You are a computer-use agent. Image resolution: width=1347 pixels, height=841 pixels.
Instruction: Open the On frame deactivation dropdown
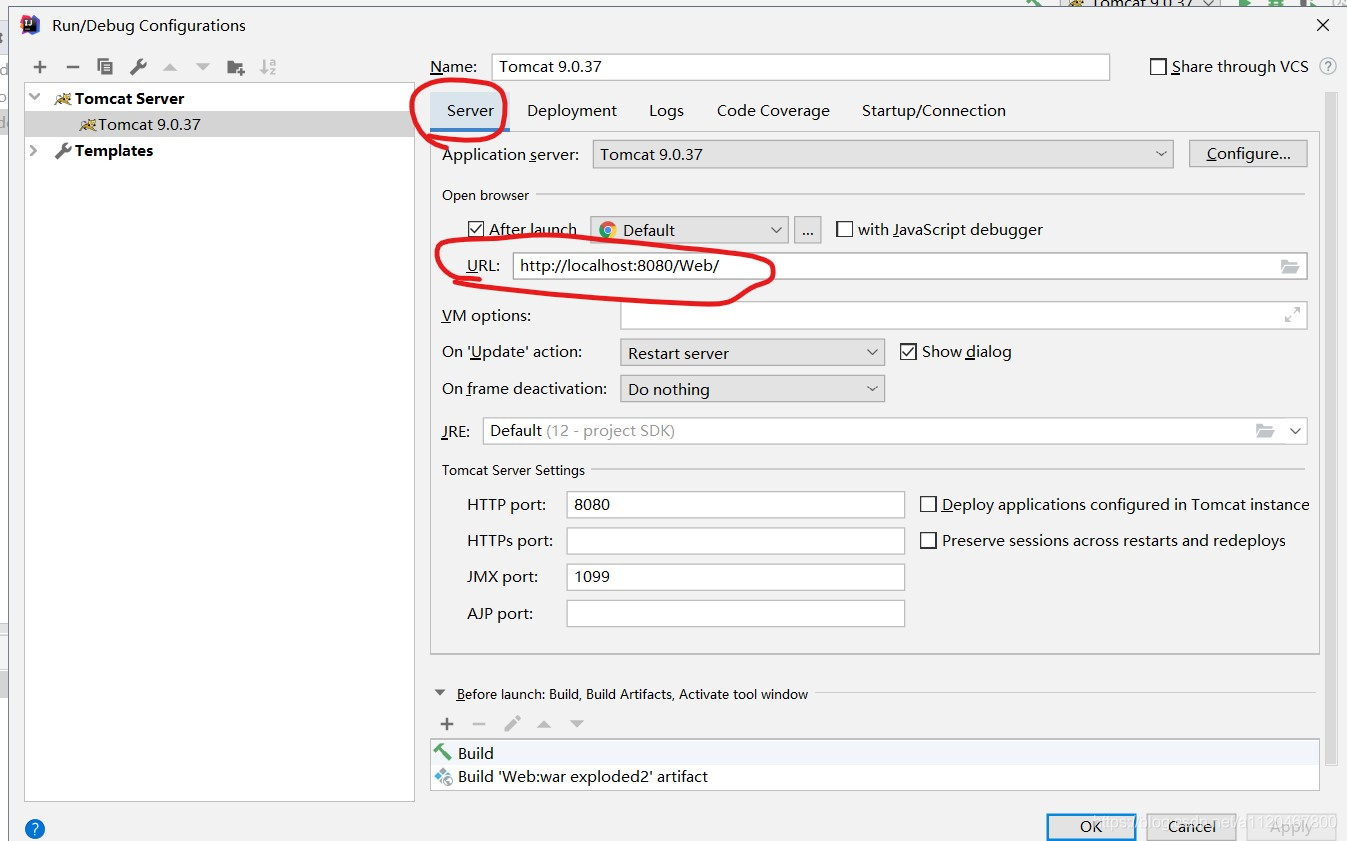pyautogui.click(x=752, y=389)
